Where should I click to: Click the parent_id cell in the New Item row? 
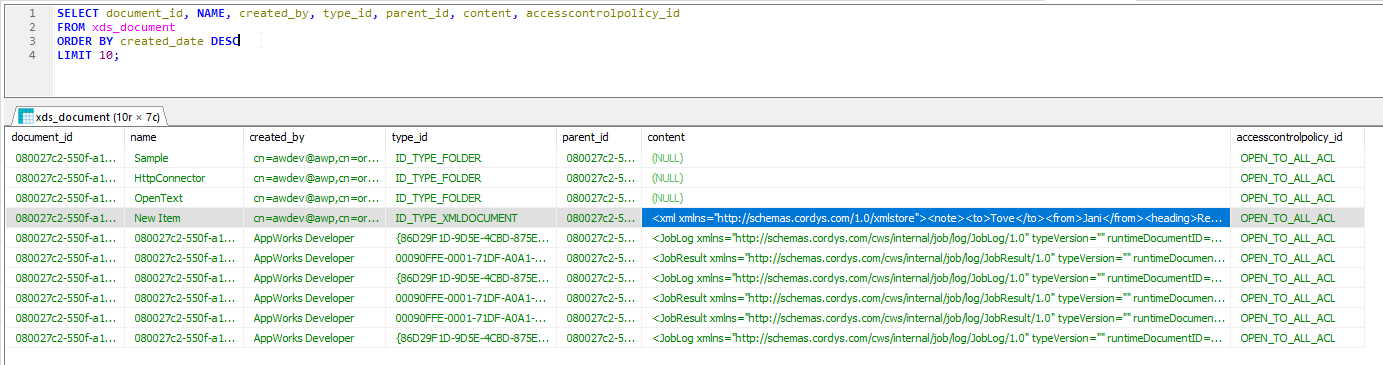pos(600,218)
